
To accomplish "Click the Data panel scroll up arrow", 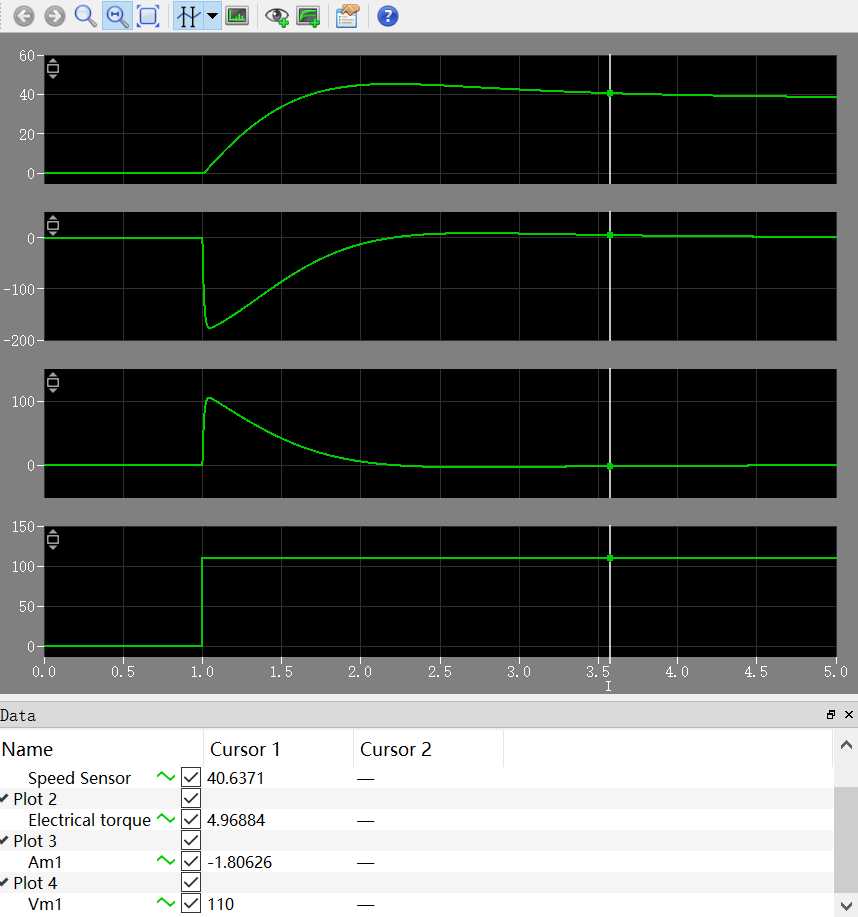I will tap(846, 745).
